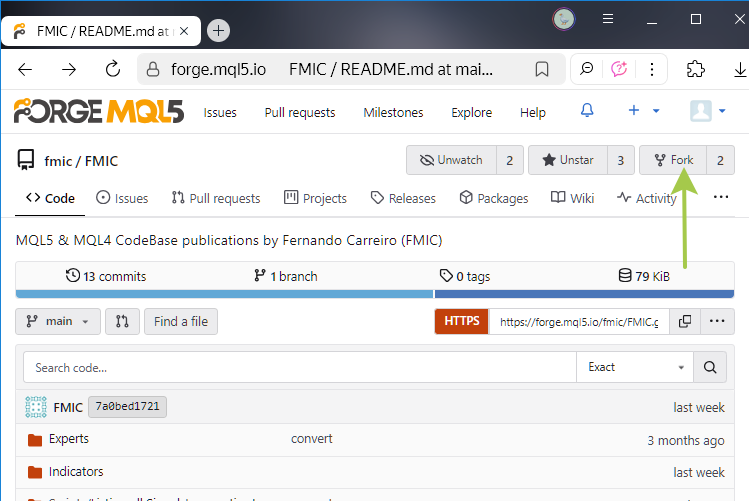The image size is (749, 501).
Task: Open Issues in the top navigation
Action: point(220,113)
